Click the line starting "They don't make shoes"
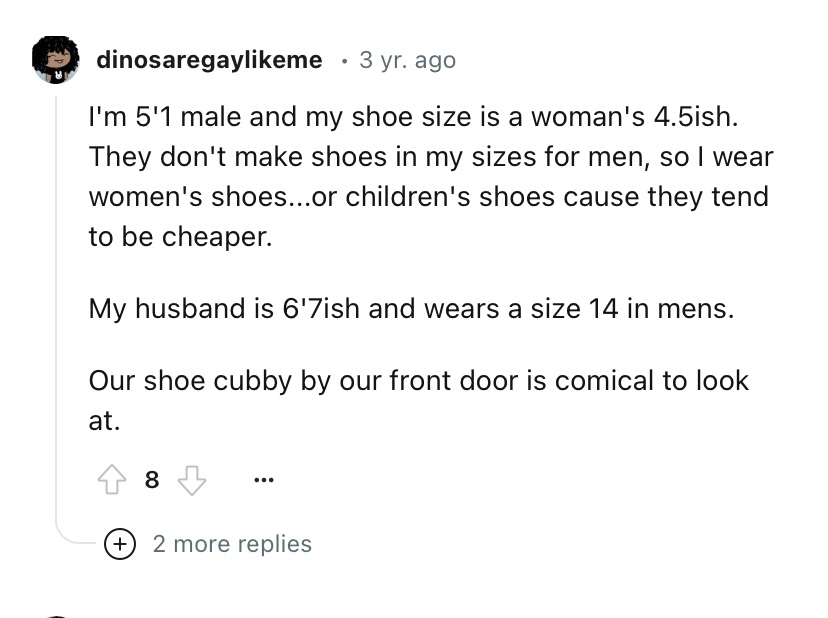 click(x=430, y=158)
